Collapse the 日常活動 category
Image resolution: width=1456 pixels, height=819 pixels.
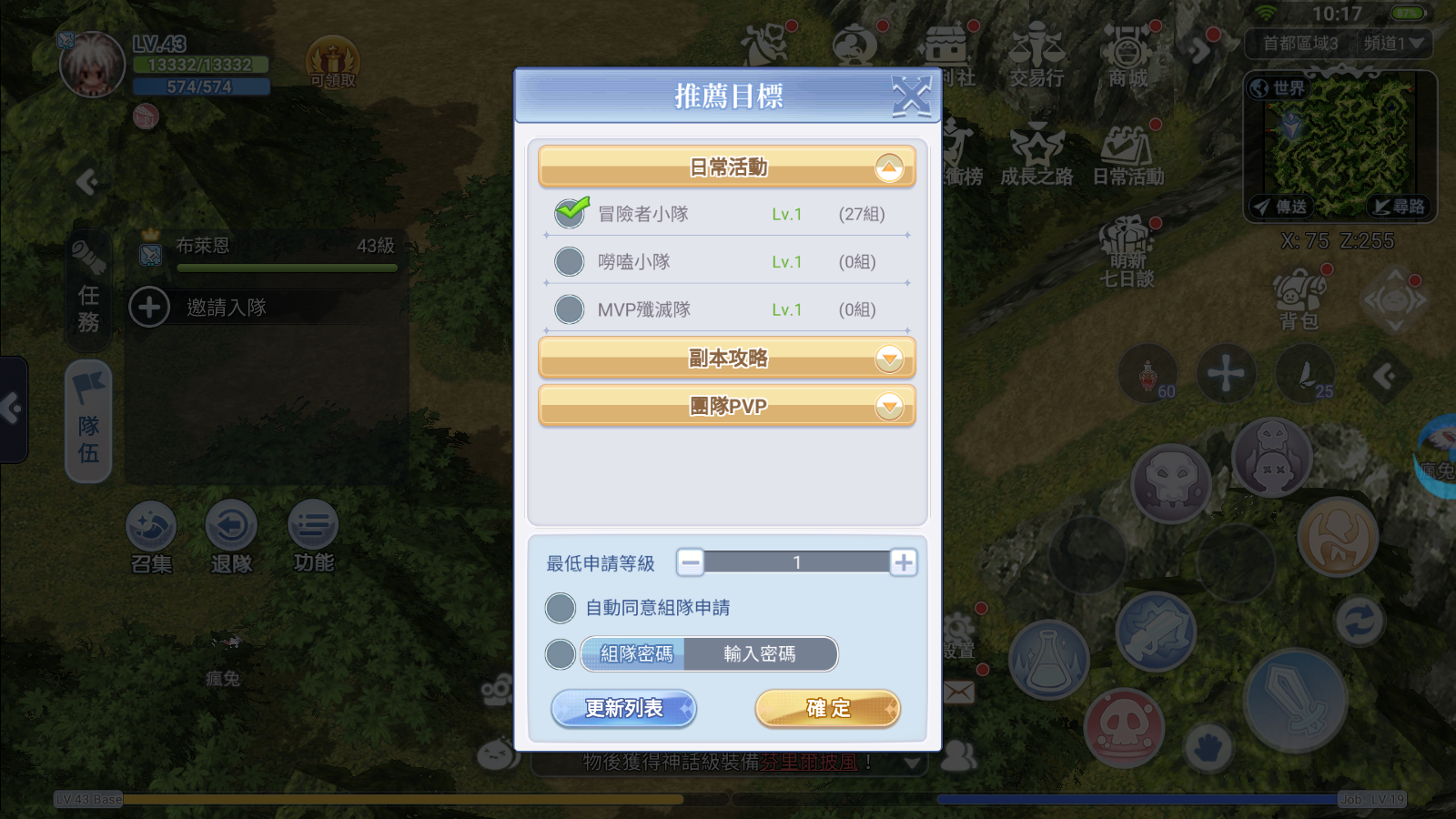[889, 167]
